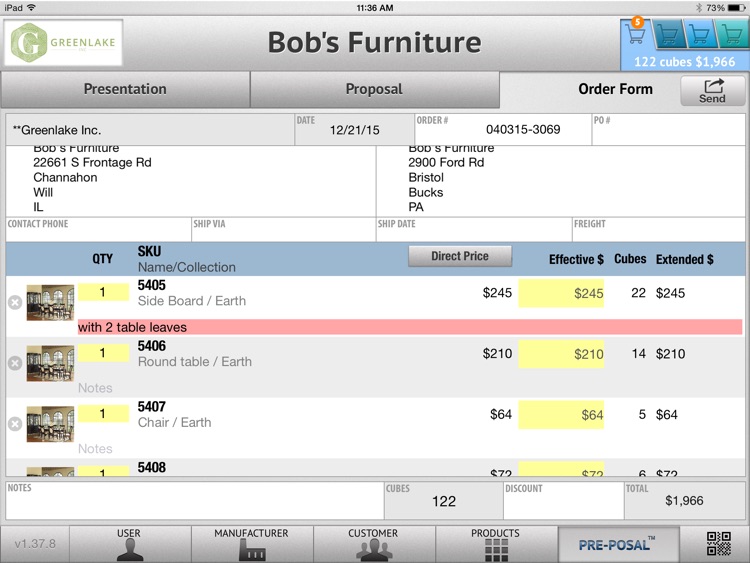Edit quantity field for SKU 5406
The image size is (750, 563).
(x=103, y=353)
